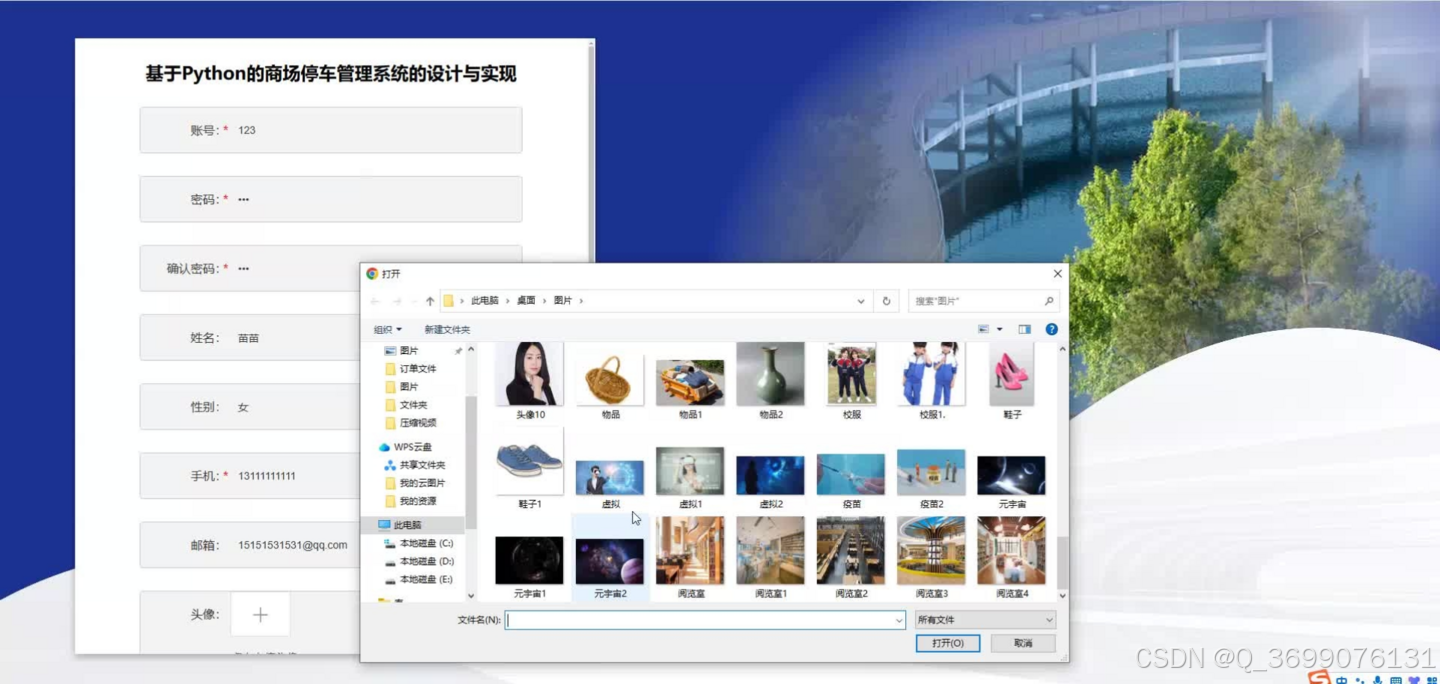Screen dimensions: 1440x684
Task: Click the forward navigation arrow
Action: pyautogui.click(x=397, y=301)
